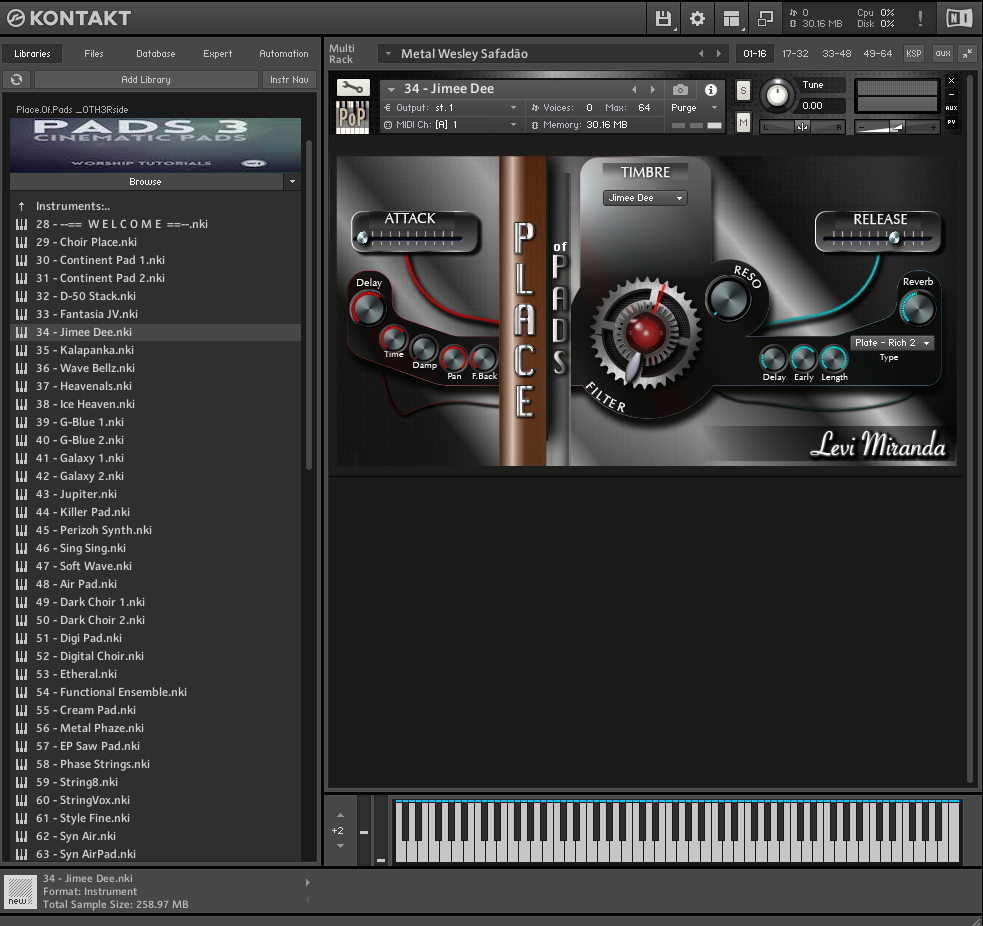Open the Database tab
This screenshot has height=926, width=983.
click(155, 54)
